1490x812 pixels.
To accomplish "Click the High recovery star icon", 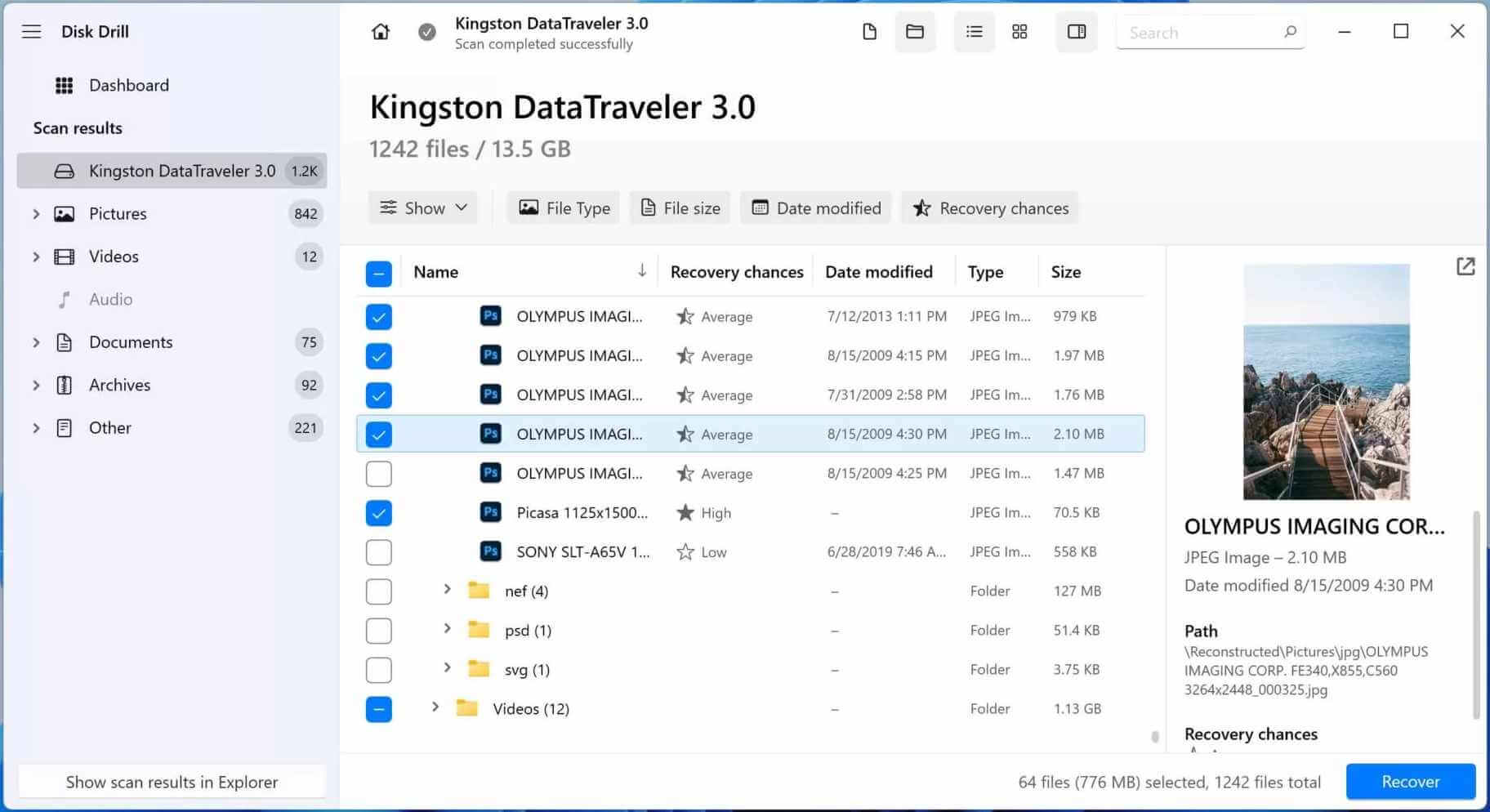I will [x=685, y=513].
